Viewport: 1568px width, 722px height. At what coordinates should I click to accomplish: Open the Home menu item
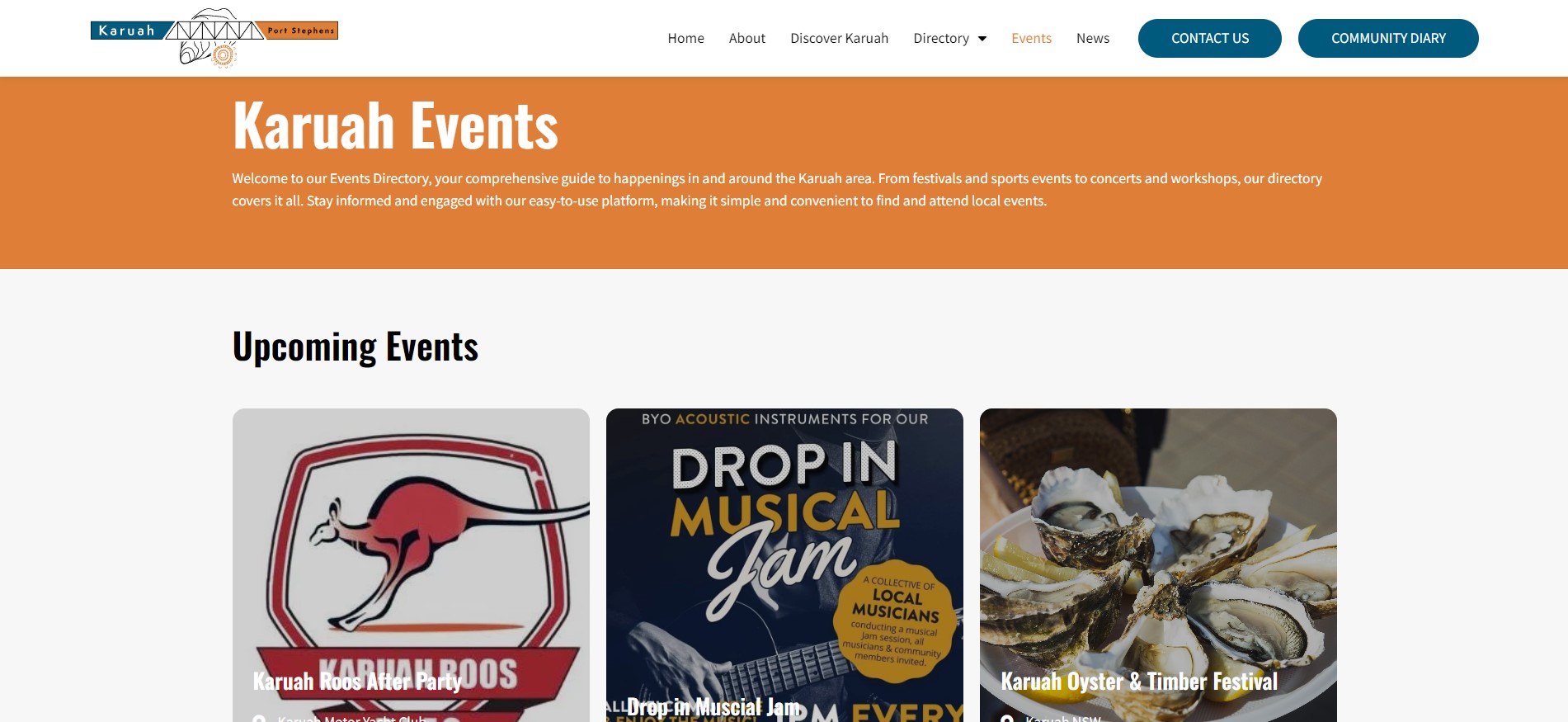685,38
